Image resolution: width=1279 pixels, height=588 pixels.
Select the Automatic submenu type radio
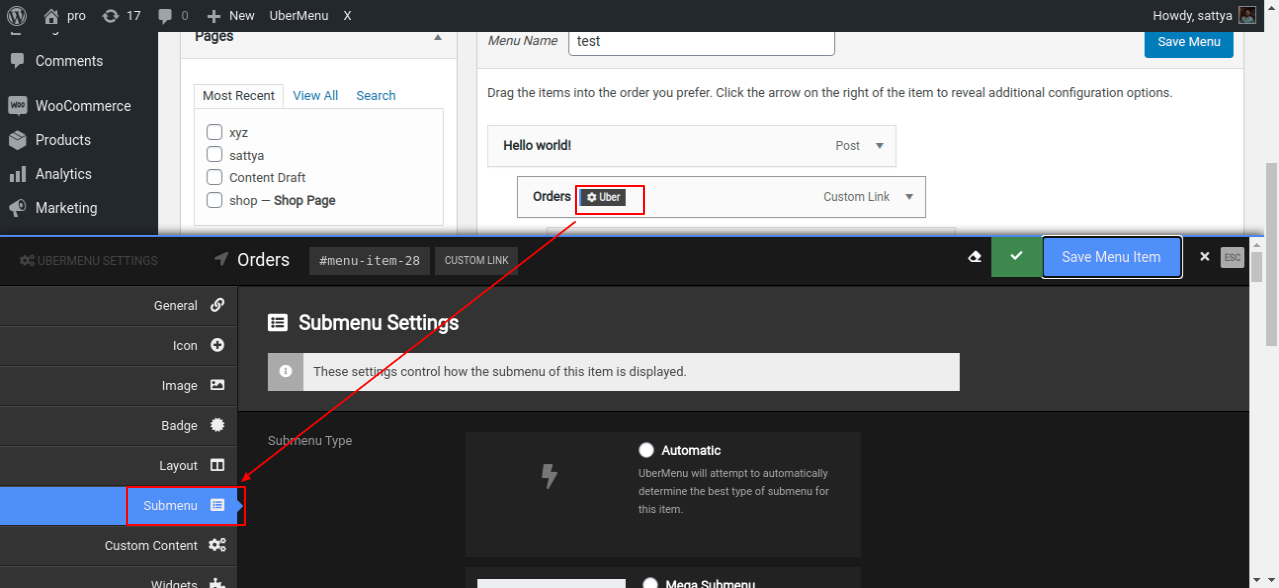pos(646,450)
